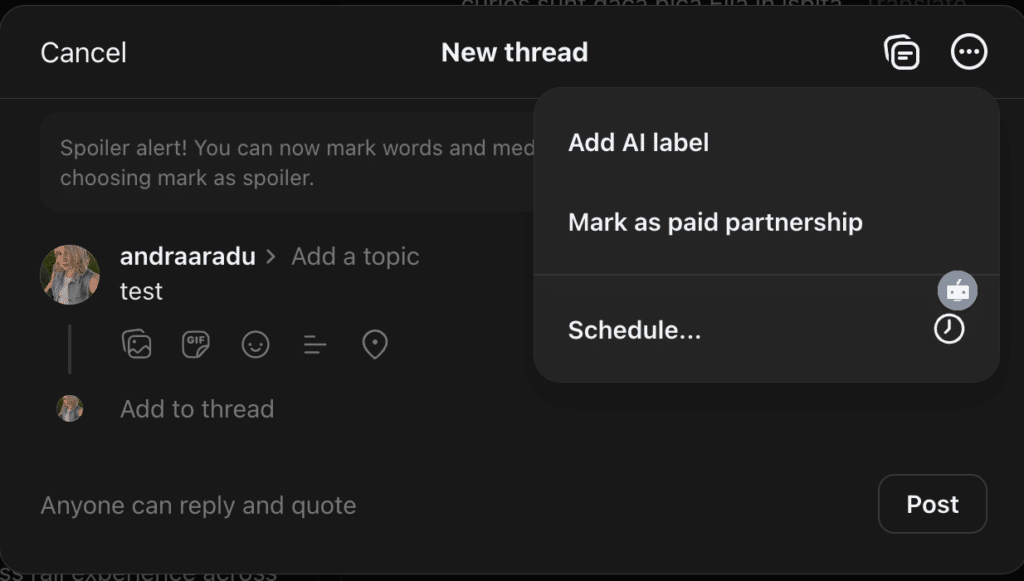Select Add AI label from the menu
The image size is (1024, 581).
coord(638,142)
